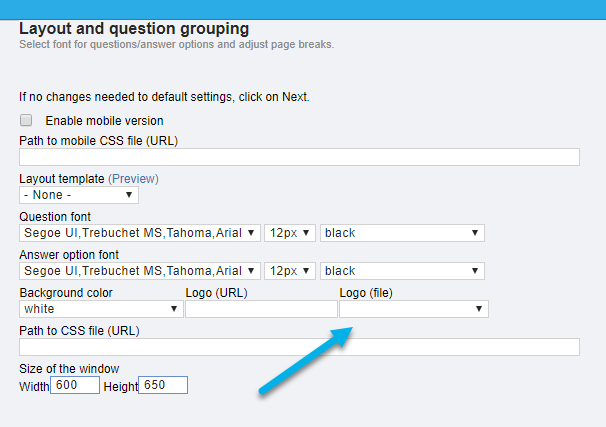Change the Answer option font size dropdown
The height and width of the screenshot is (427, 606).
290,270
